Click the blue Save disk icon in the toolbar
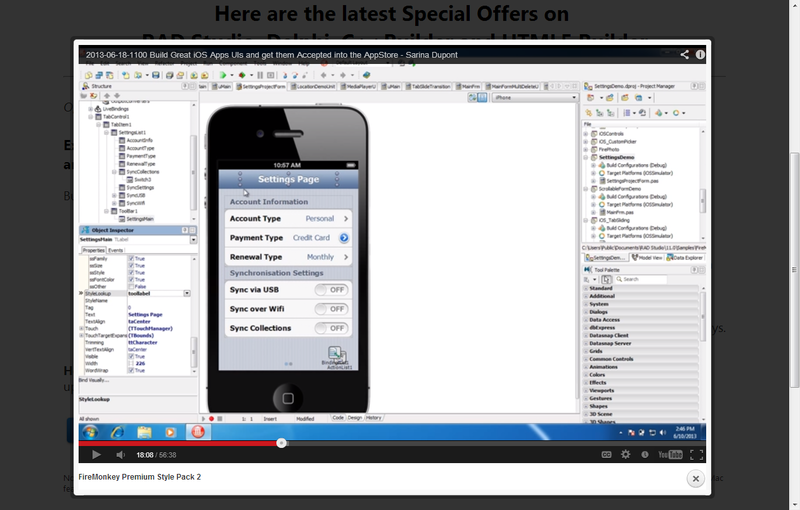This screenshot has height=510, width=800. tap(156, 75)
